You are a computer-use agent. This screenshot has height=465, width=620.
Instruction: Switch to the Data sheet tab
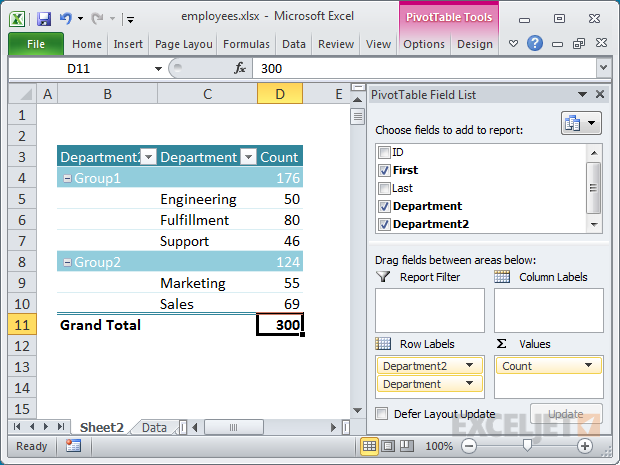tap(154, 427)
